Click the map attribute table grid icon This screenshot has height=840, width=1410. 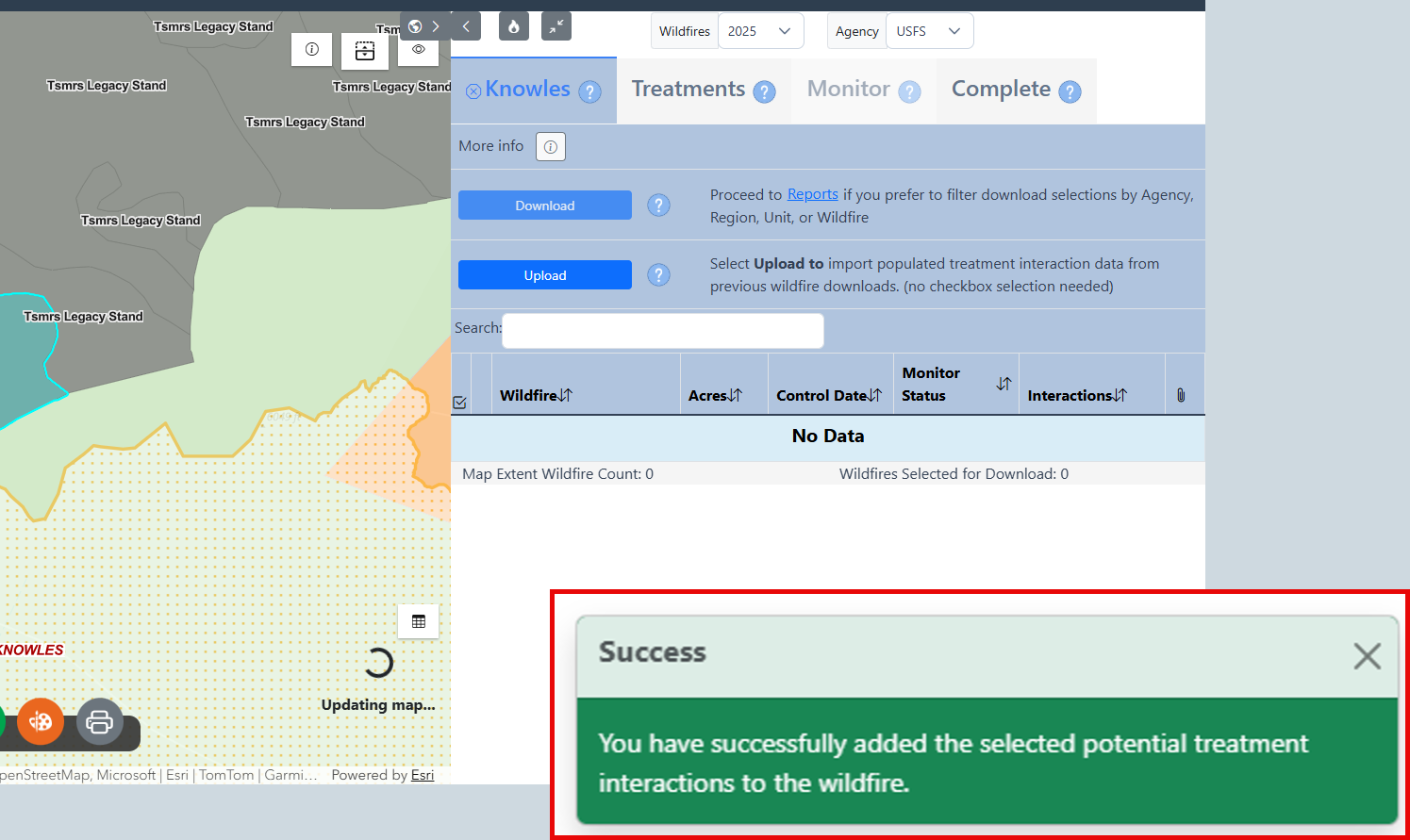[419, 621]
